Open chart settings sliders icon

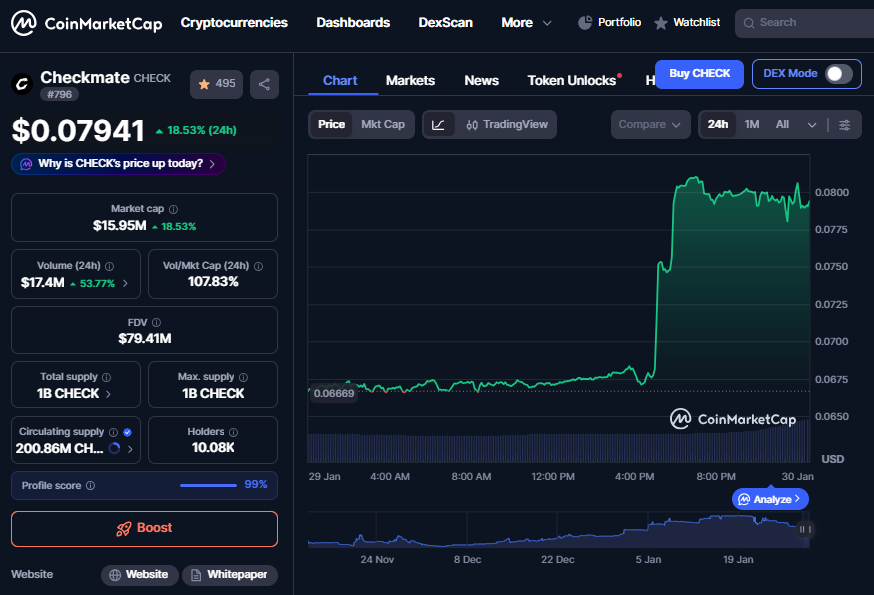[x=844, y=125]
